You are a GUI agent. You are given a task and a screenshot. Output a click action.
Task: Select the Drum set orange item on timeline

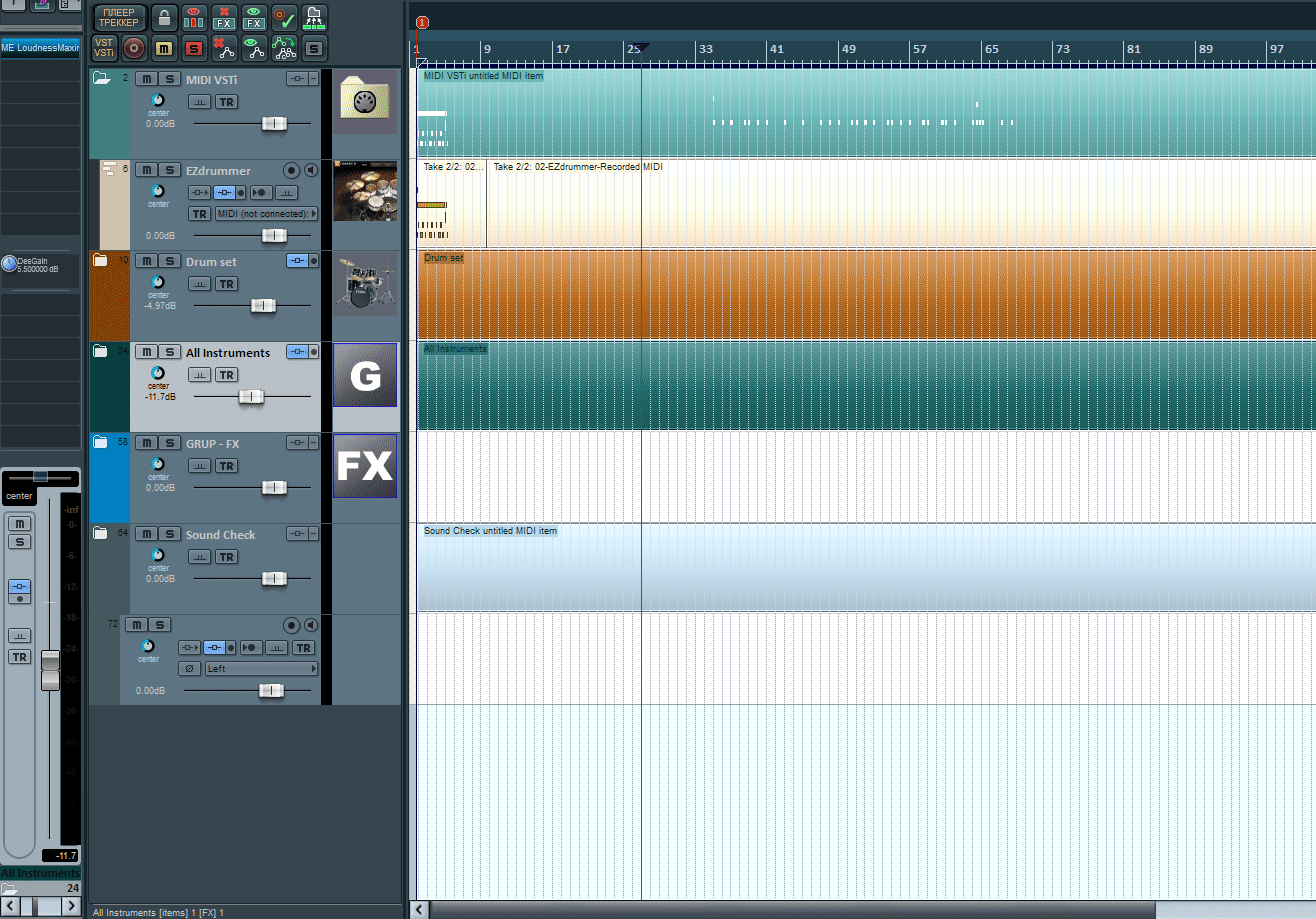pyautogui.click(x=866, y=296)
